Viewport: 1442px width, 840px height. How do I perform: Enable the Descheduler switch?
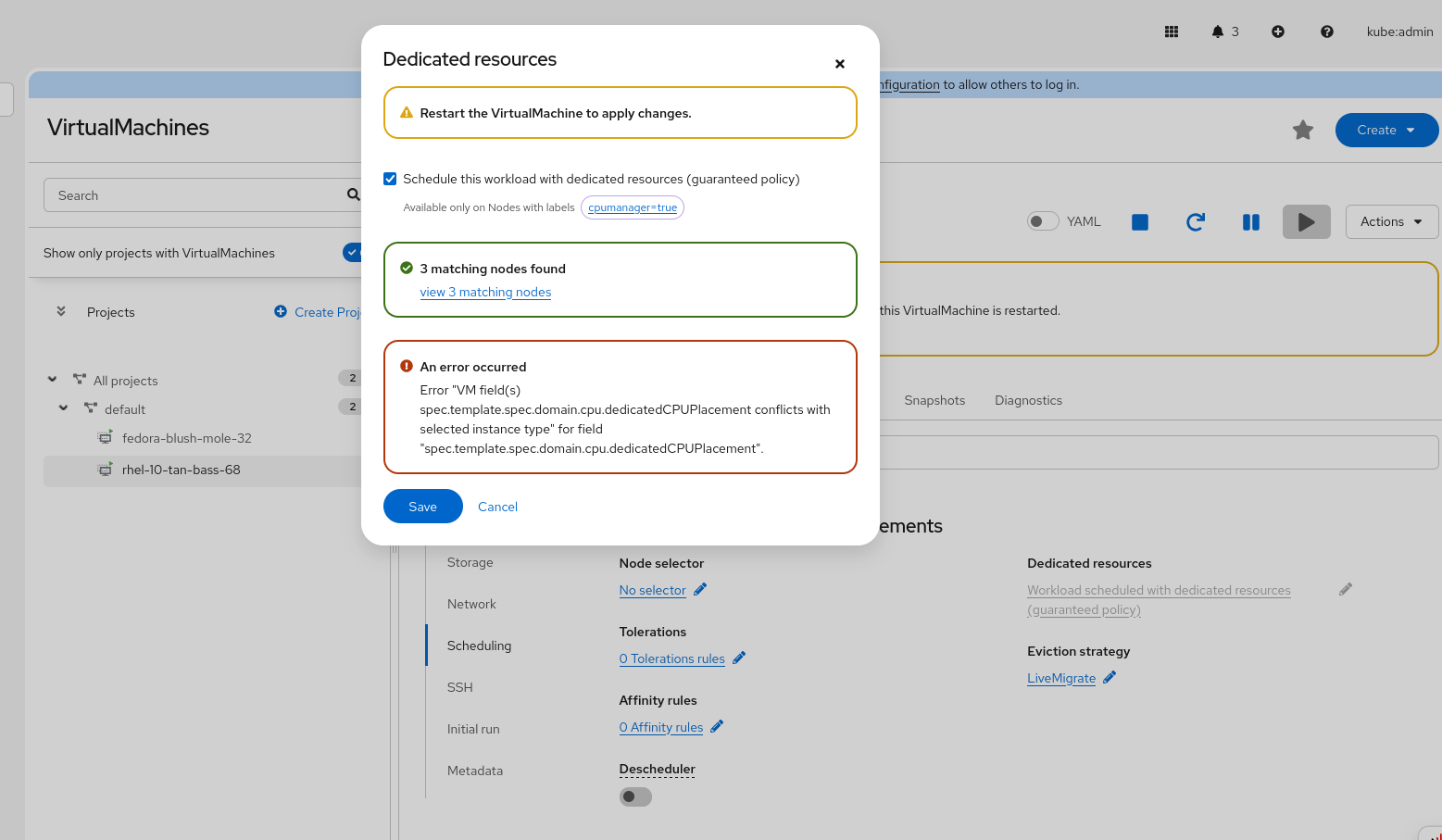pyautogui.click(x=635, y=796)
